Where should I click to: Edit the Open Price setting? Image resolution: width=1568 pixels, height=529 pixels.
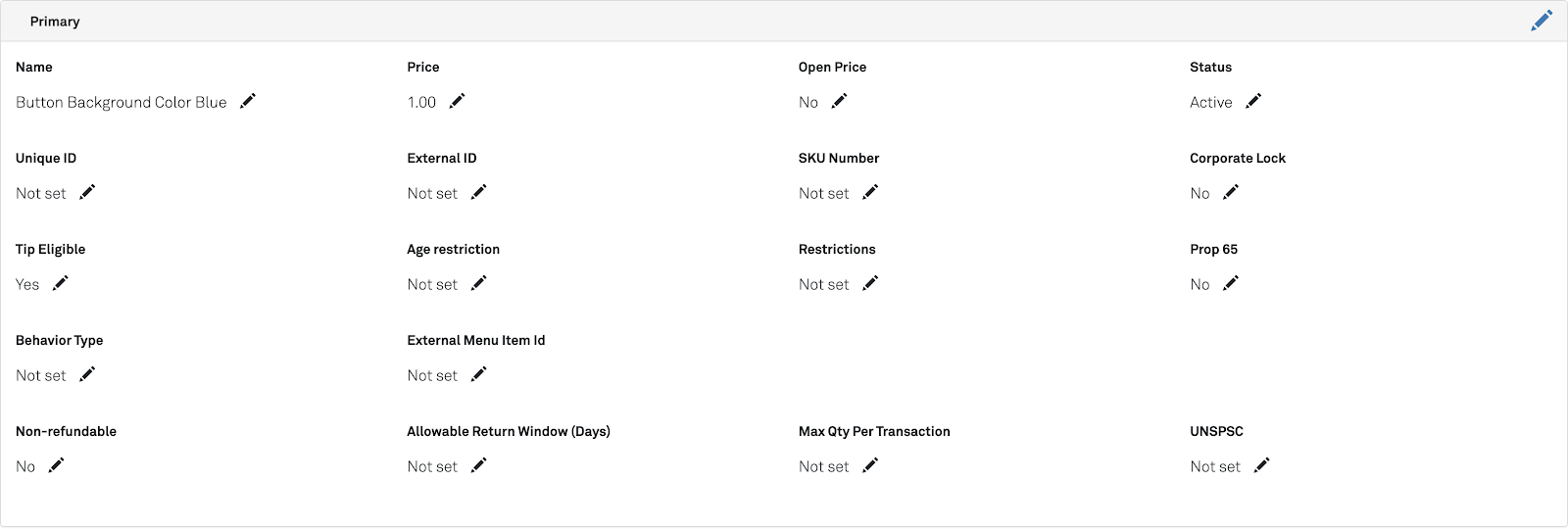(839, 101)
